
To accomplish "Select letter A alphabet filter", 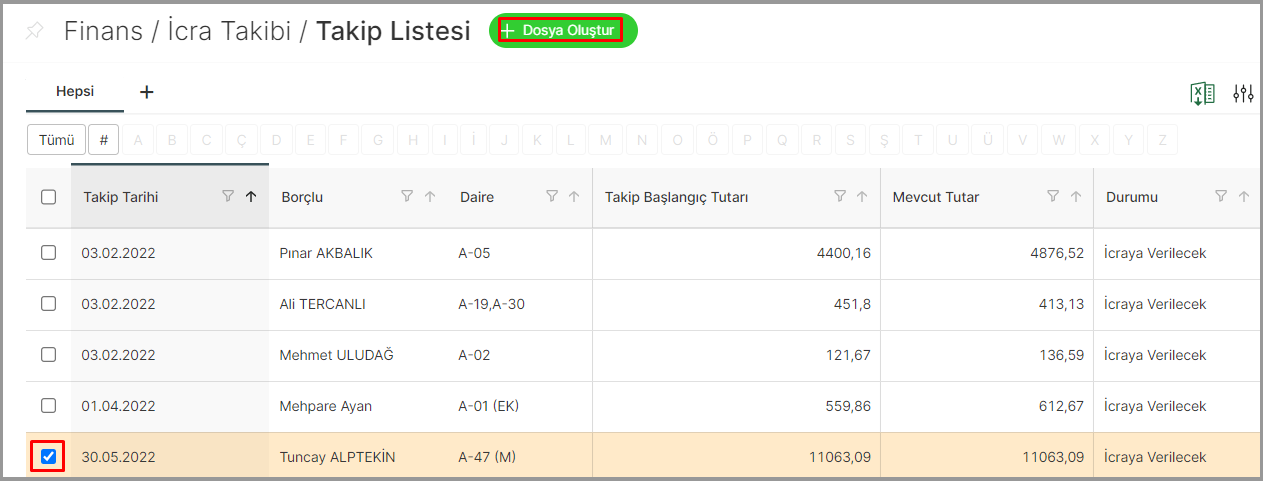I will pos(138,140).
